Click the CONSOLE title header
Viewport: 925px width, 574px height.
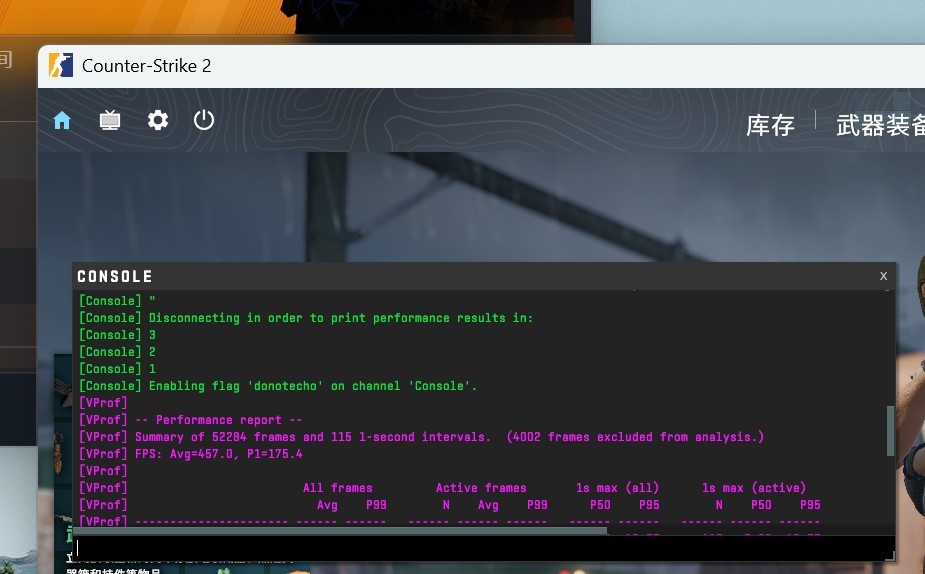[x=115, y=276]
